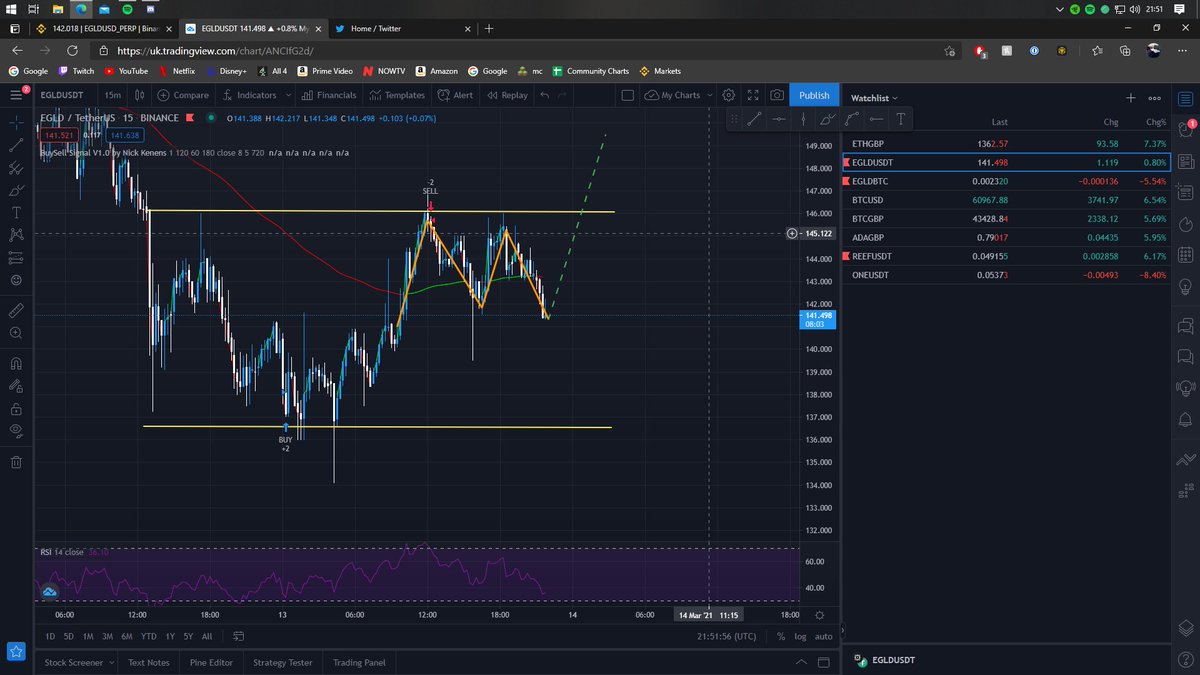Select the crosshair cursor tool
The image size is (1200, 675).
[x=16, y=122]
